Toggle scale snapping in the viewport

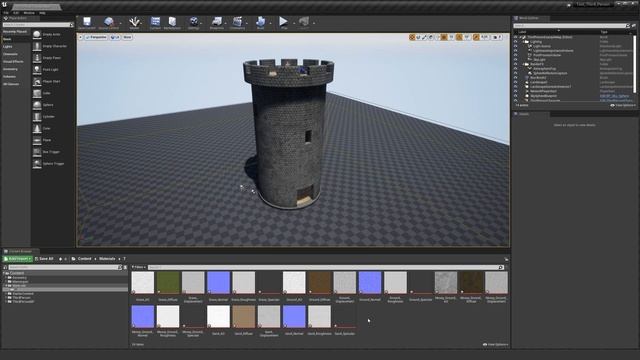pos(476,37)
